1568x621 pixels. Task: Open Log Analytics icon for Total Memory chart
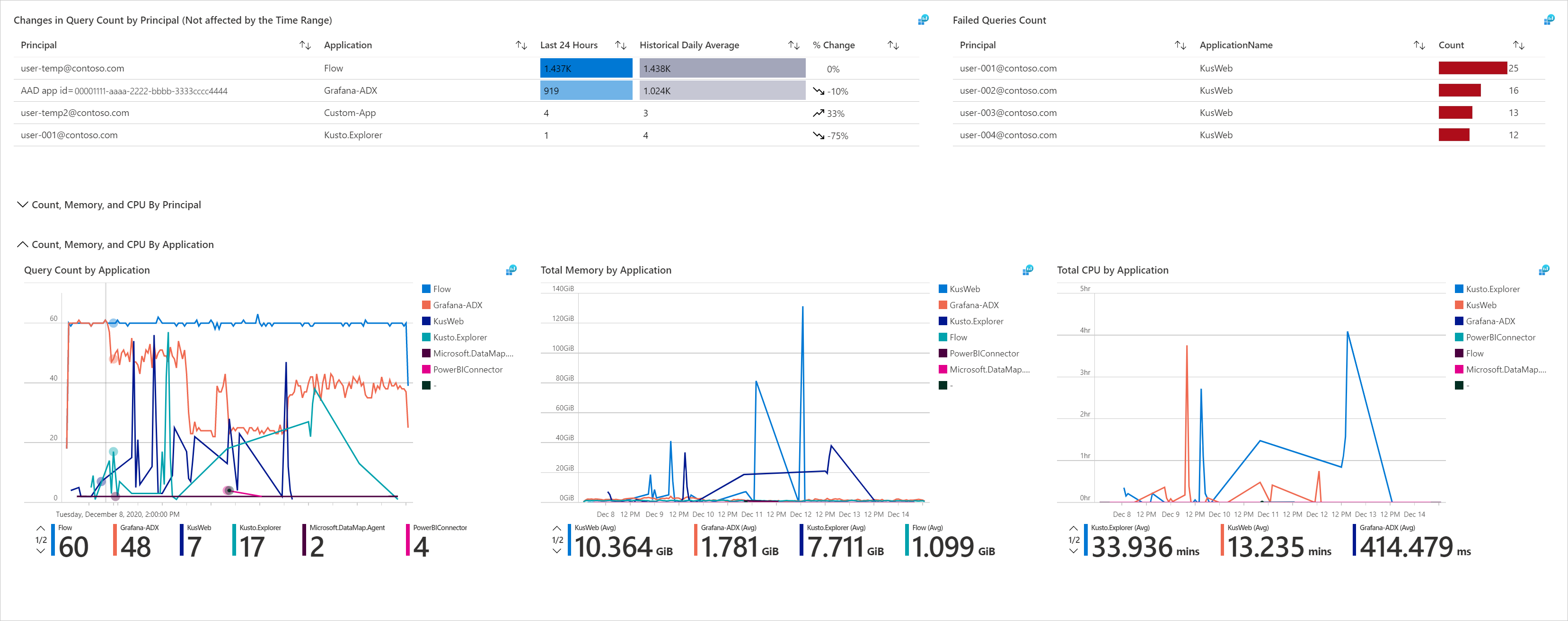1028,270
